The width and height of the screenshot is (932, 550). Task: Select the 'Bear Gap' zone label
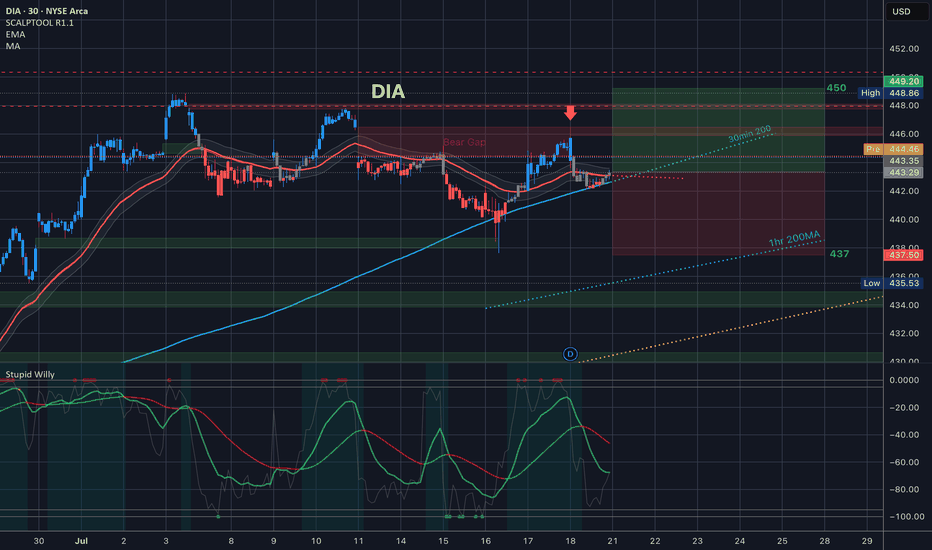[464, 142]
